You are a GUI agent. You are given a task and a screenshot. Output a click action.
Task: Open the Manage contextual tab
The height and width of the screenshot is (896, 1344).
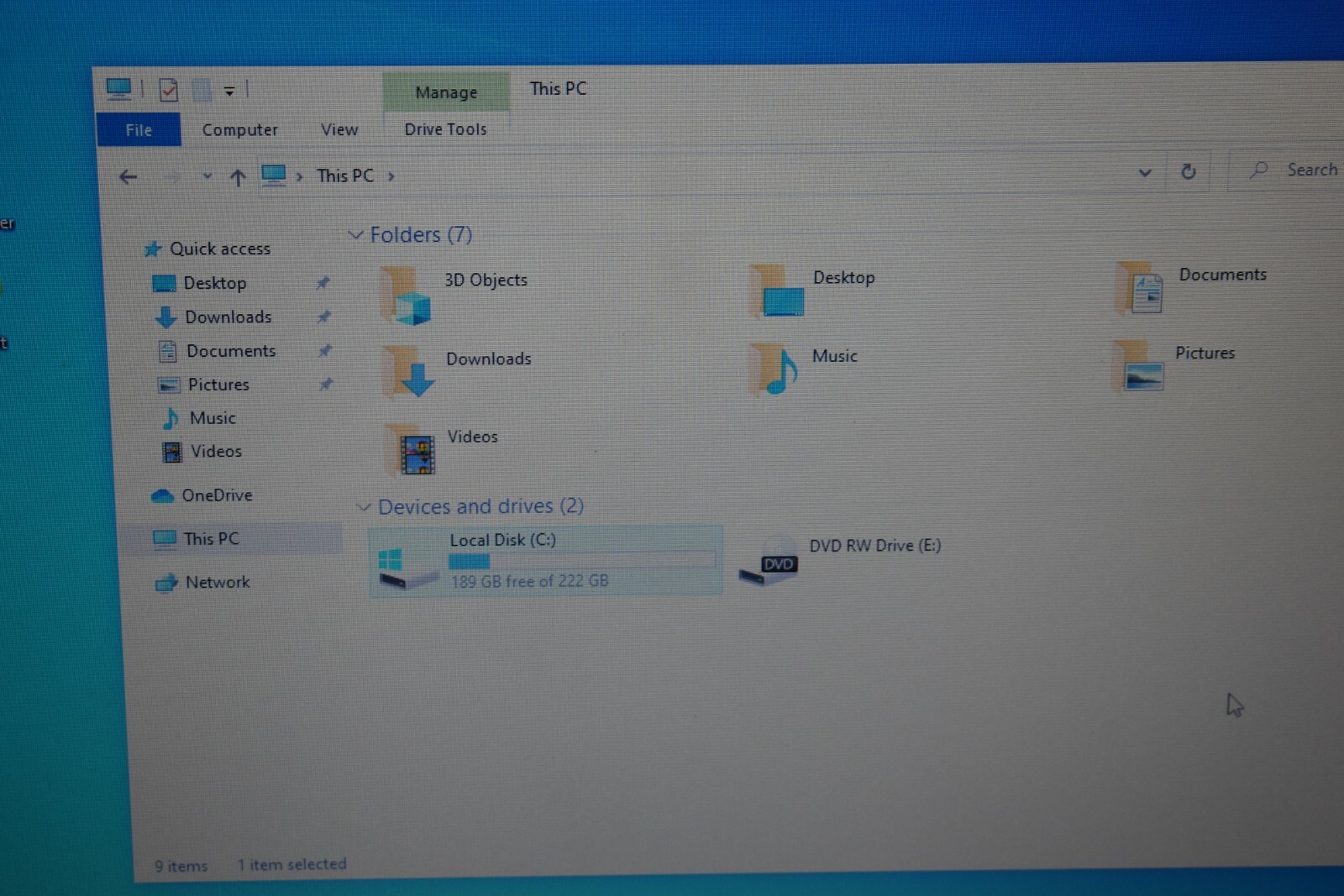point(446,92)
